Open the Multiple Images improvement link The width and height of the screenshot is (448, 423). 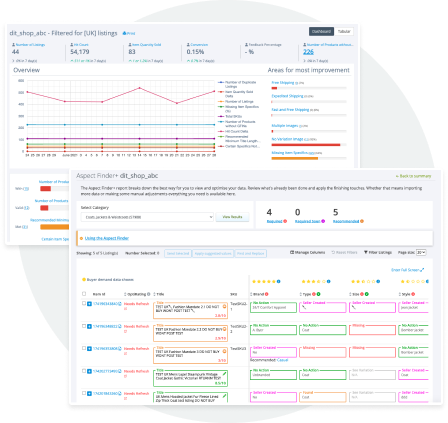click(x=285, y=126)
